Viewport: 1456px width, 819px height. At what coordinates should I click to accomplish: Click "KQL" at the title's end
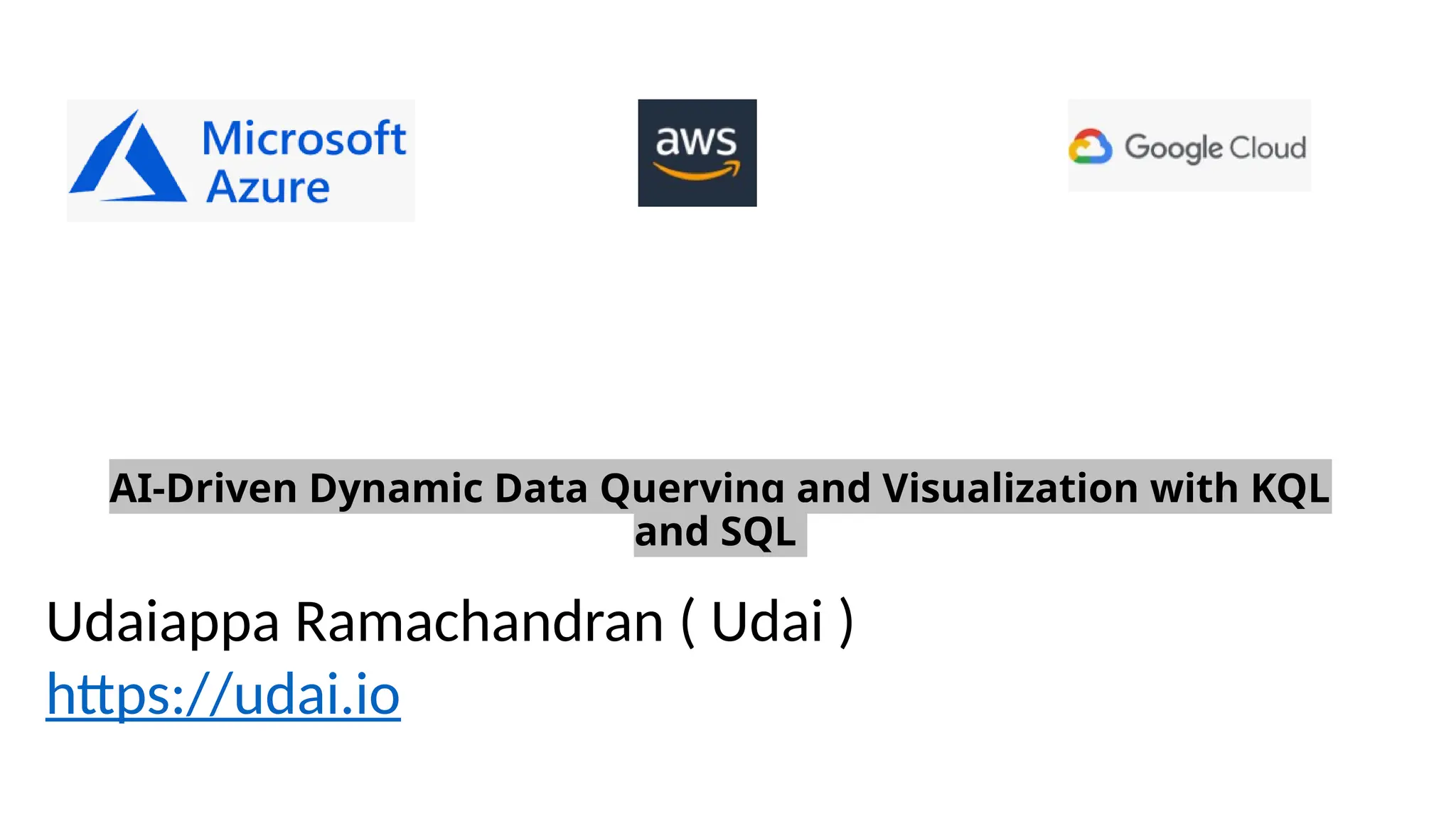1290,488
